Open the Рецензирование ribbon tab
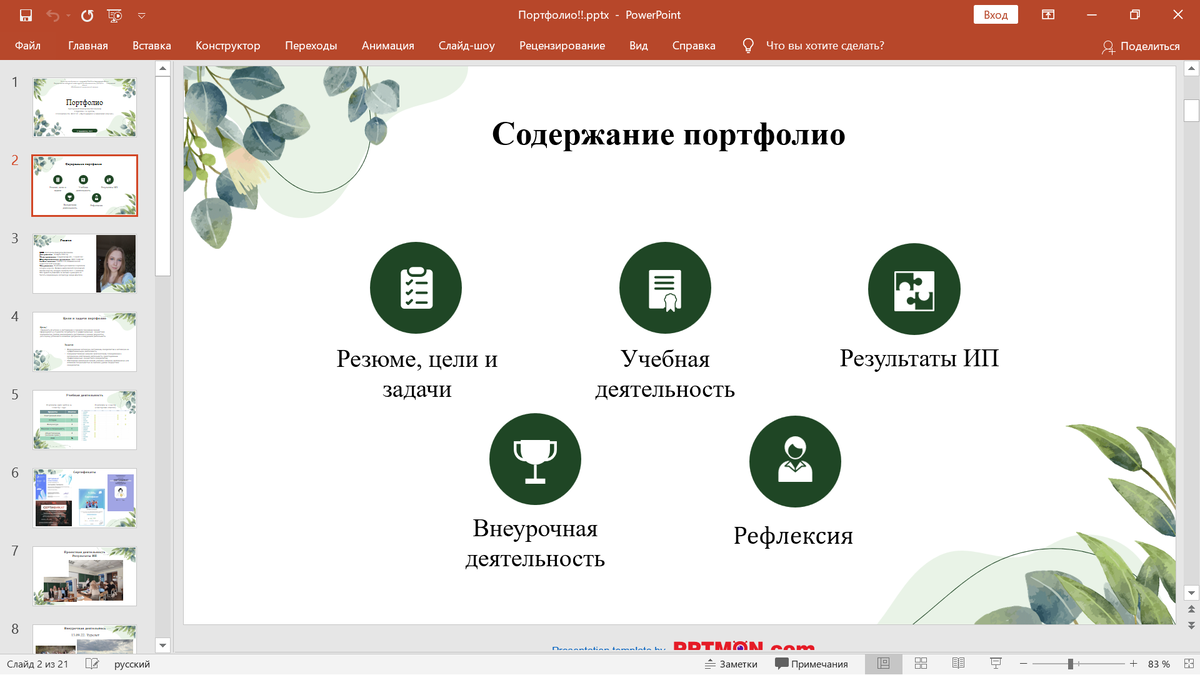 [562, 46]
